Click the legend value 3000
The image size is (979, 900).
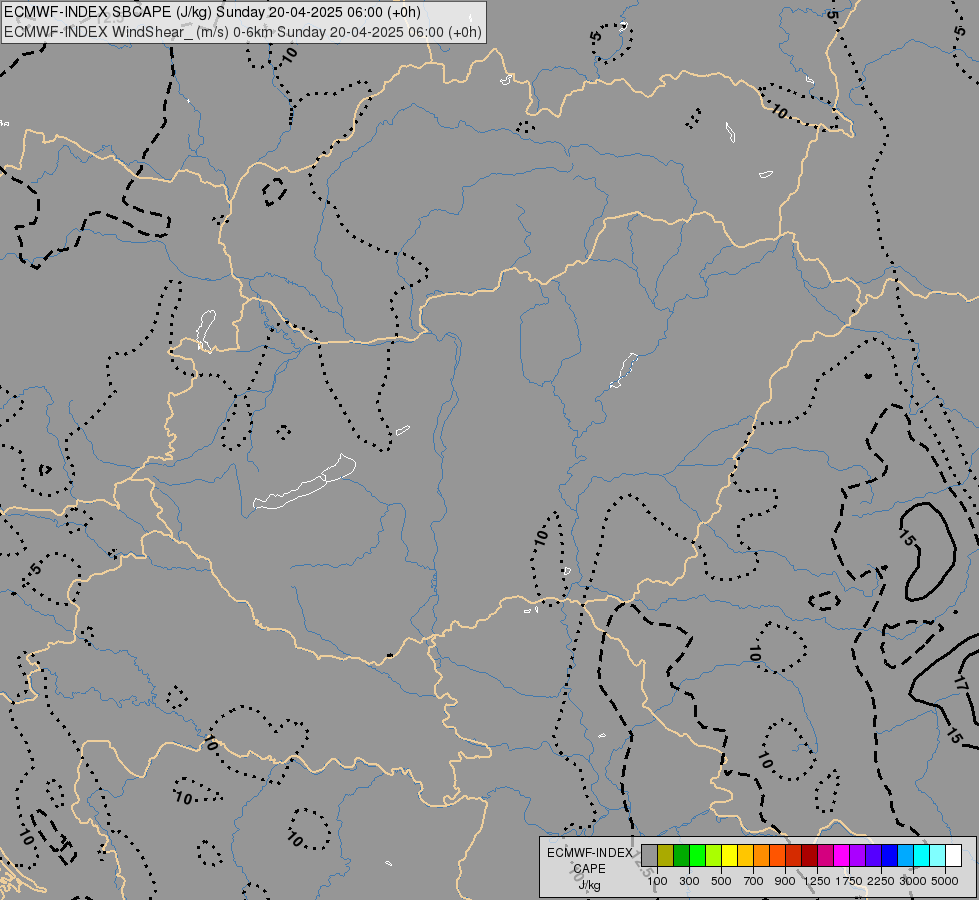pyautogui.click(x=913, y=881)
